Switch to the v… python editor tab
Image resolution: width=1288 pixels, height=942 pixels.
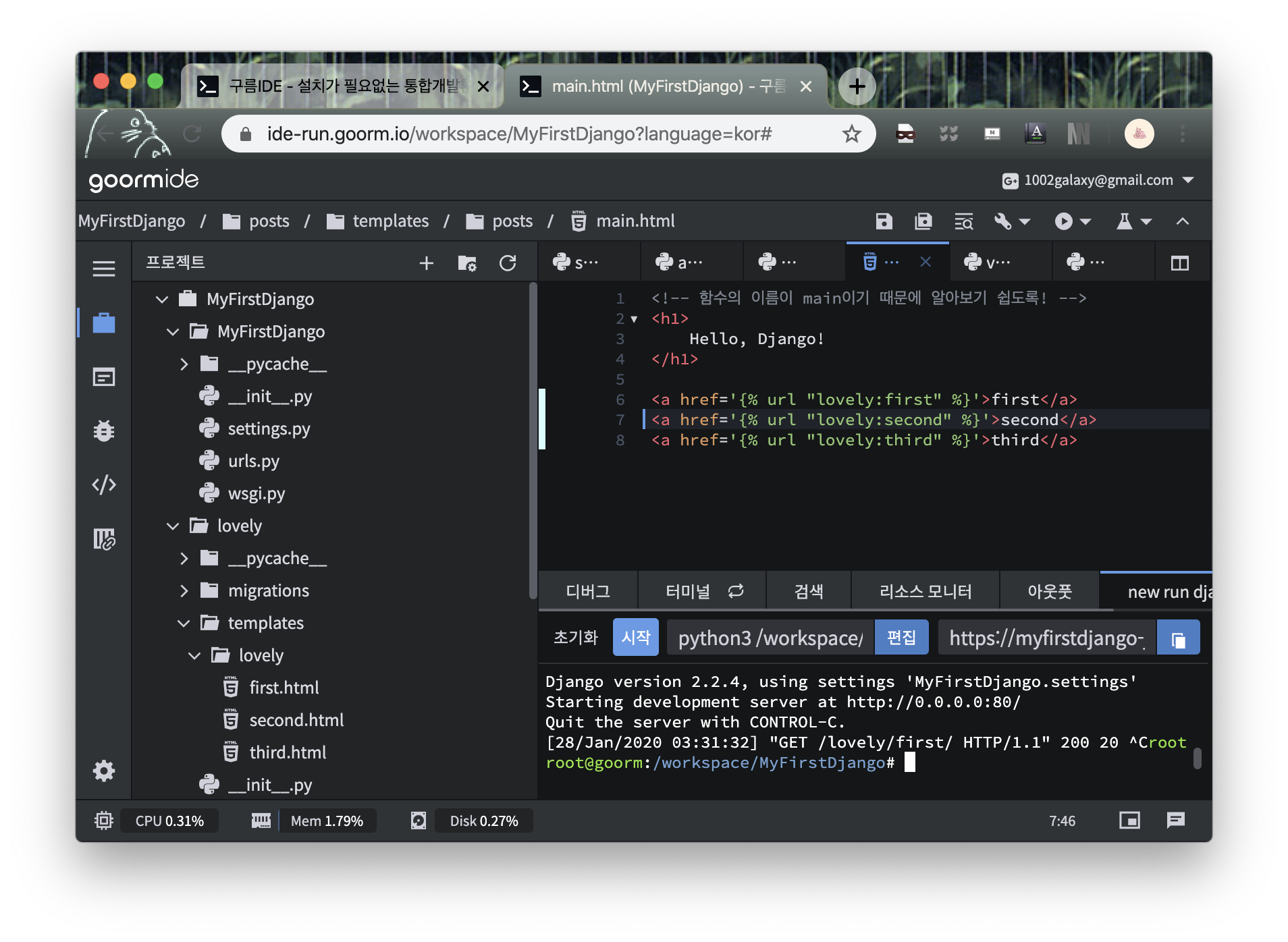[1000, 262]
